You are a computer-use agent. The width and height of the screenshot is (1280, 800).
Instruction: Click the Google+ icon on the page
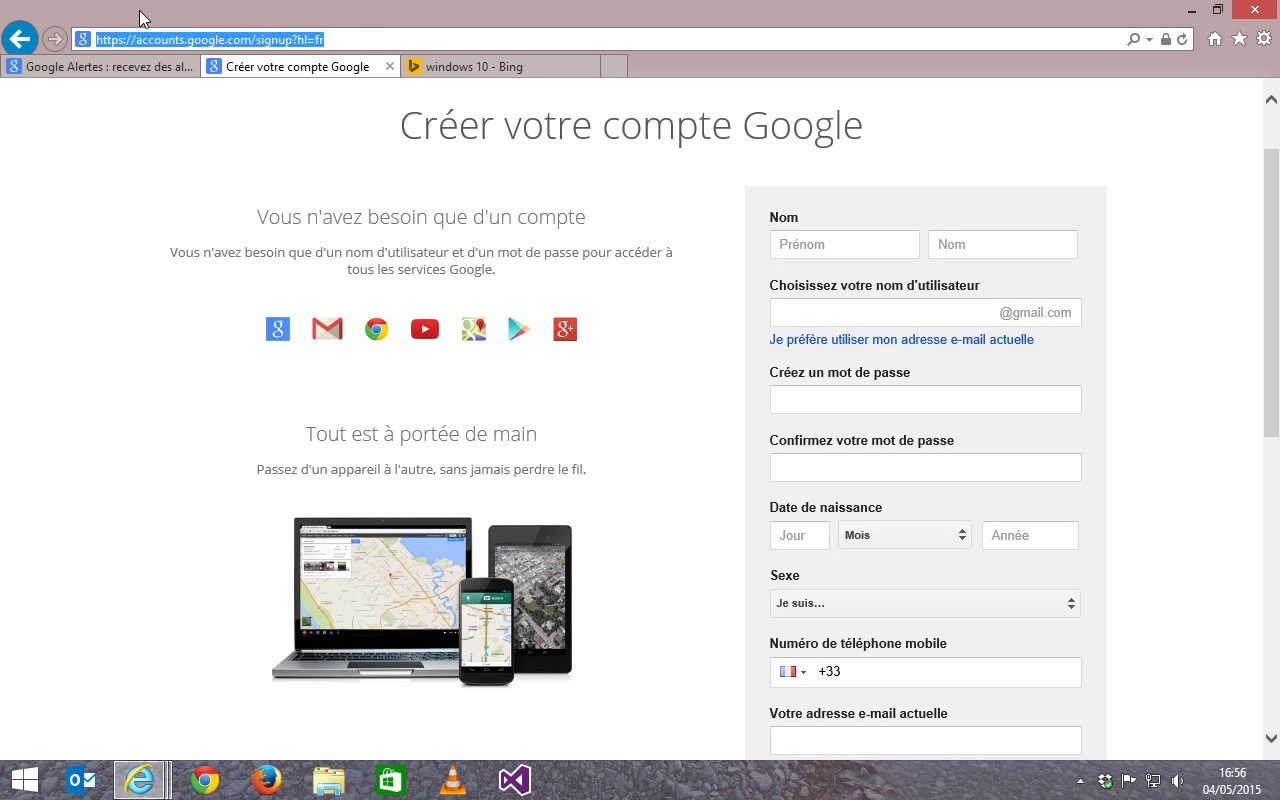(x=565, y=329)
